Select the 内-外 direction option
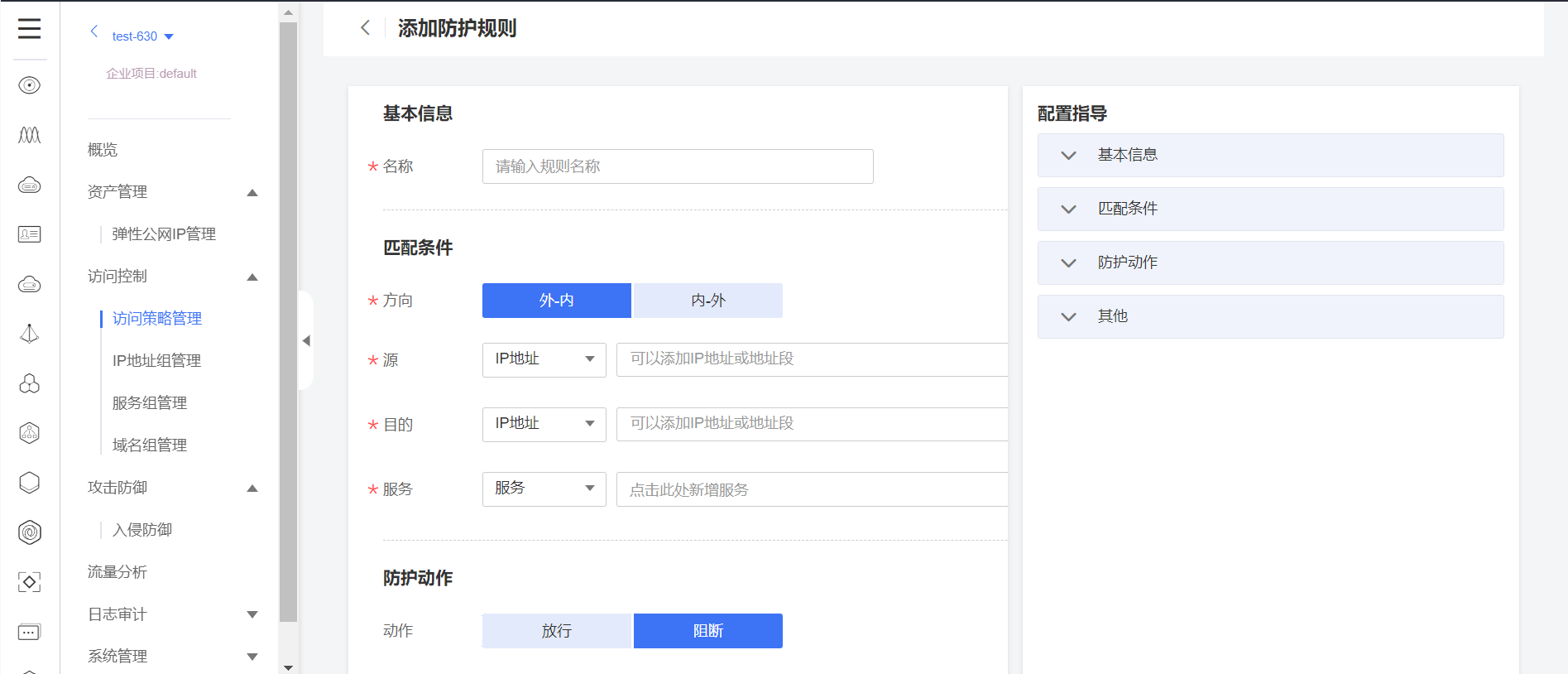 pos(707,301)
